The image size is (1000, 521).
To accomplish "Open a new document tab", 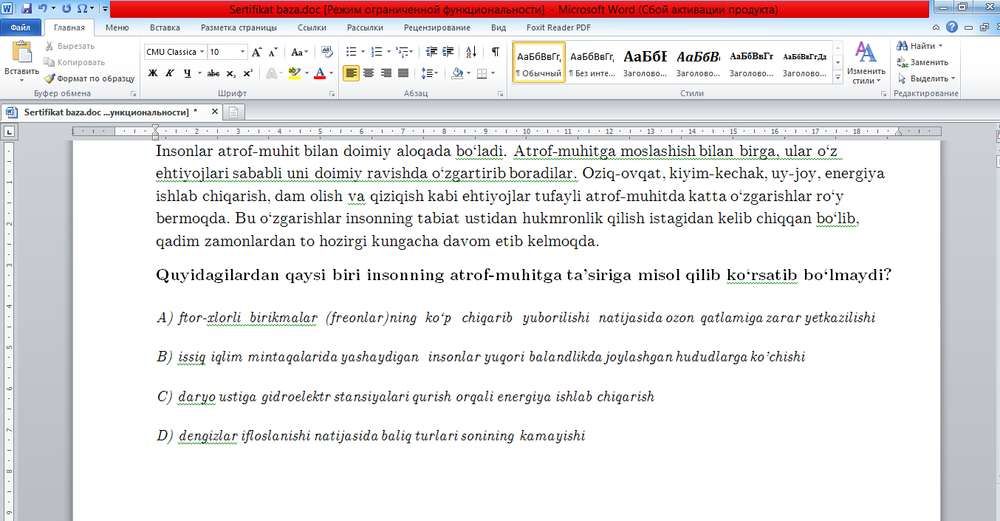I will [x=233, y=112].
